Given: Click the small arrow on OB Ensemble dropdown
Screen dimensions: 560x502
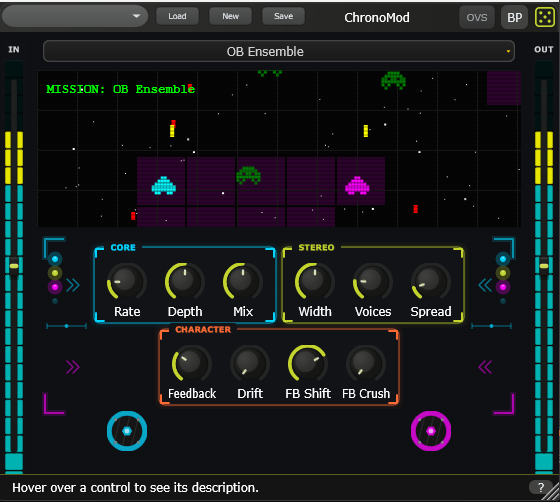Looking at the screenshot, I should [x=508, y=52].
